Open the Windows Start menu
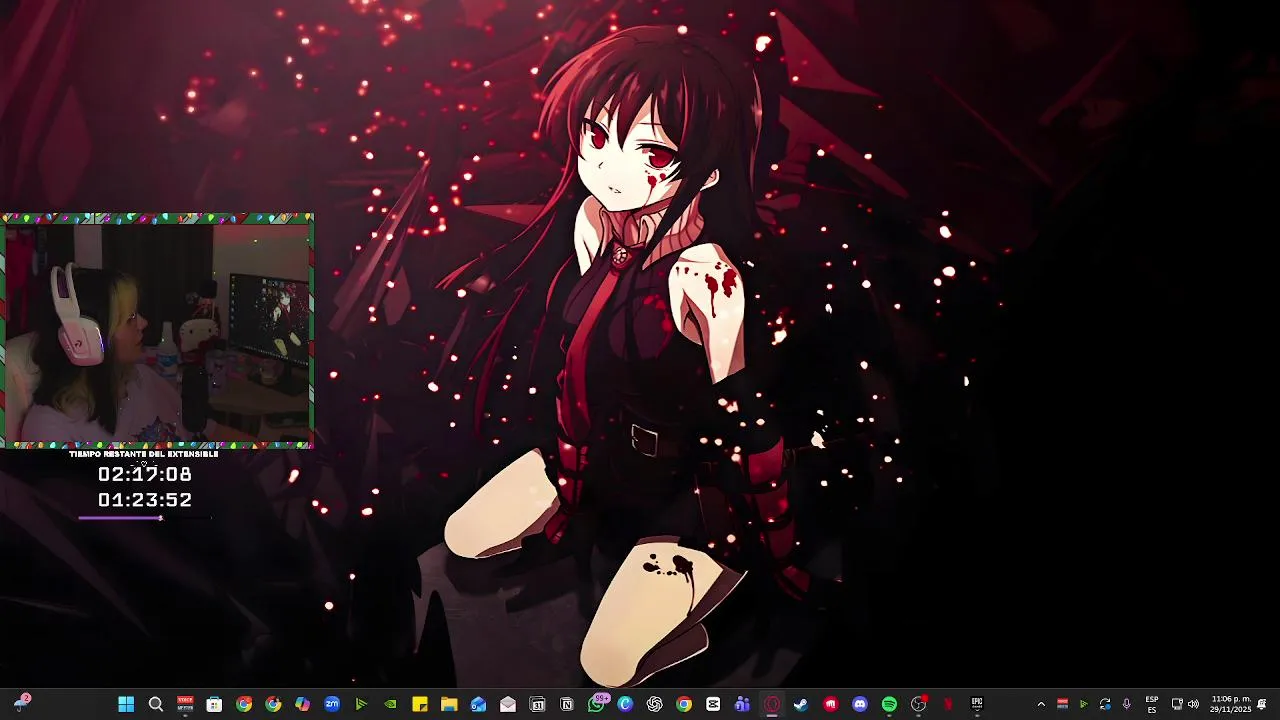 [x=126, y=704]
